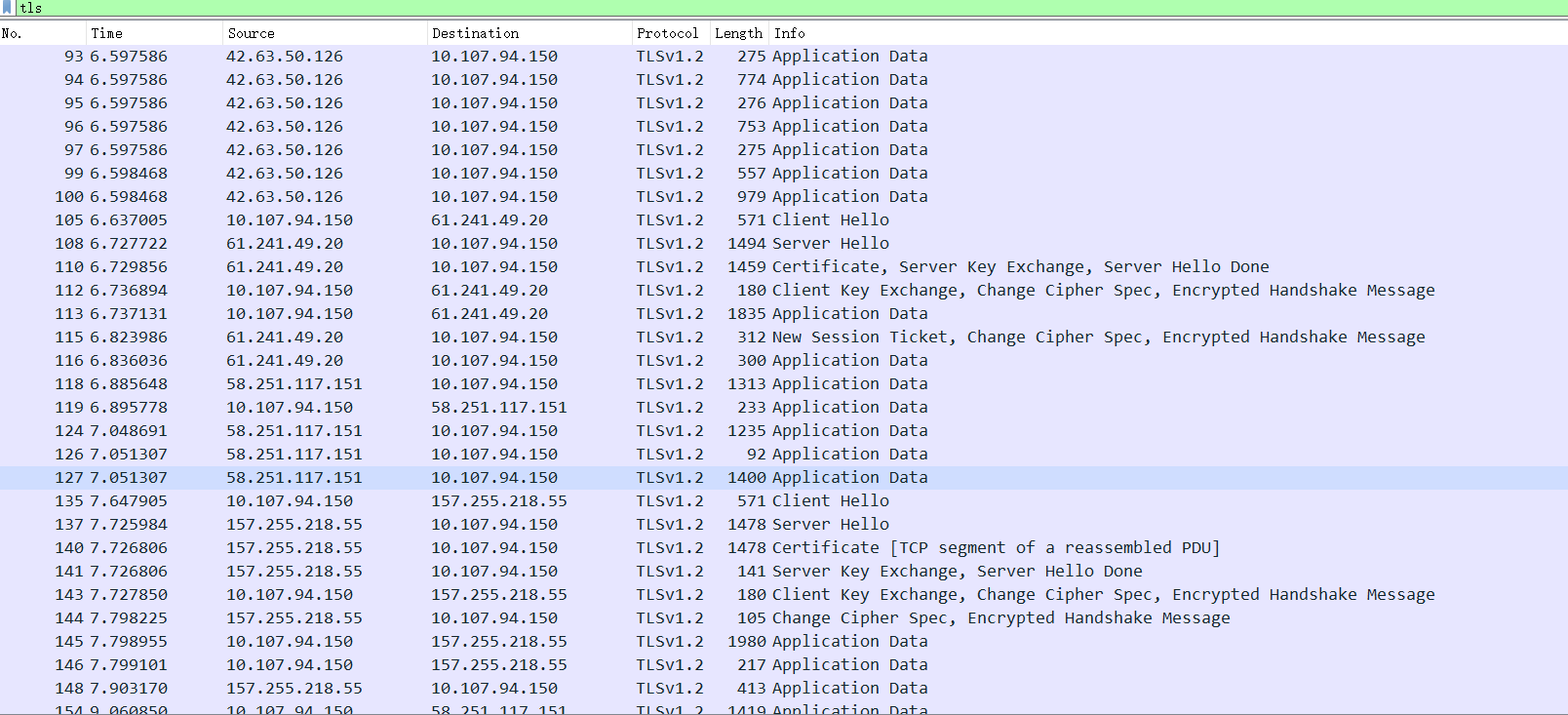Select packet 119 destined to 58.251.117.151
The width and height of the screenshot is (1568, 715).
(784, 408)
